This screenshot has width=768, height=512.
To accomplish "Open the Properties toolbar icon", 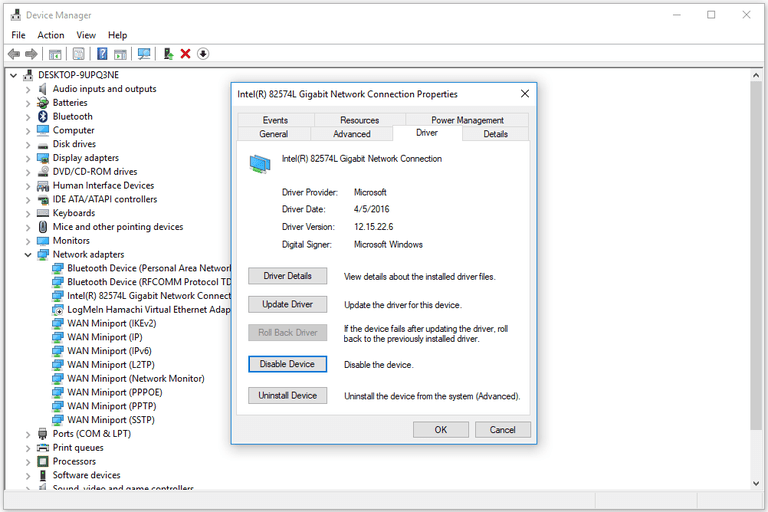I will point(78,54).
